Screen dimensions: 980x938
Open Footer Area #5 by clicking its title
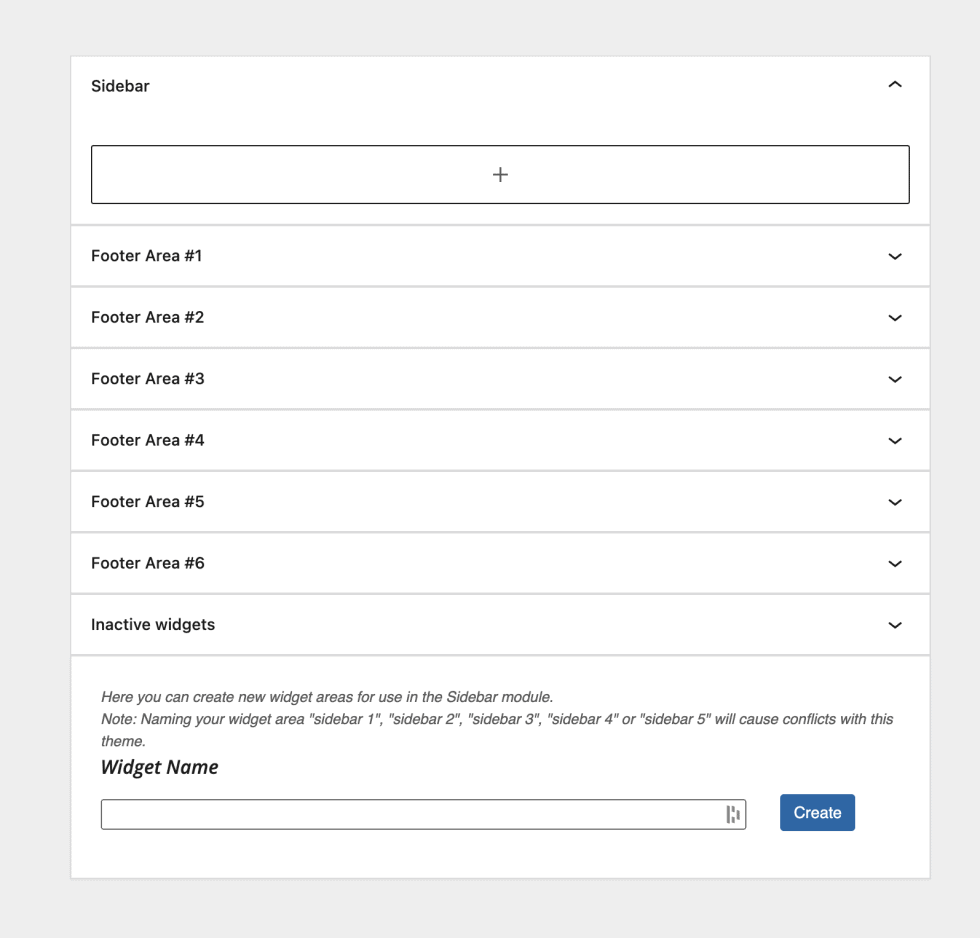click(147, 502)
